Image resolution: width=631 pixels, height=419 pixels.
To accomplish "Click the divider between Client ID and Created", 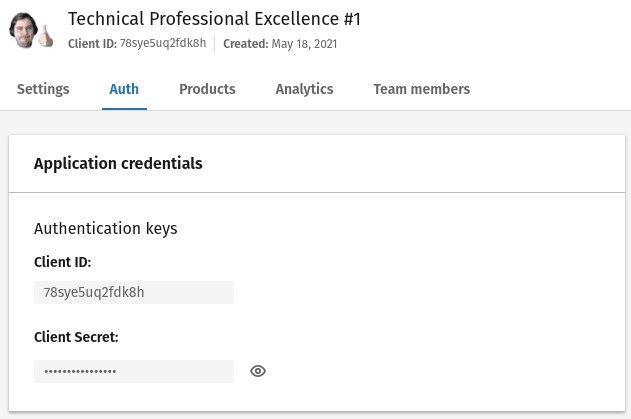I will [214, 44].
